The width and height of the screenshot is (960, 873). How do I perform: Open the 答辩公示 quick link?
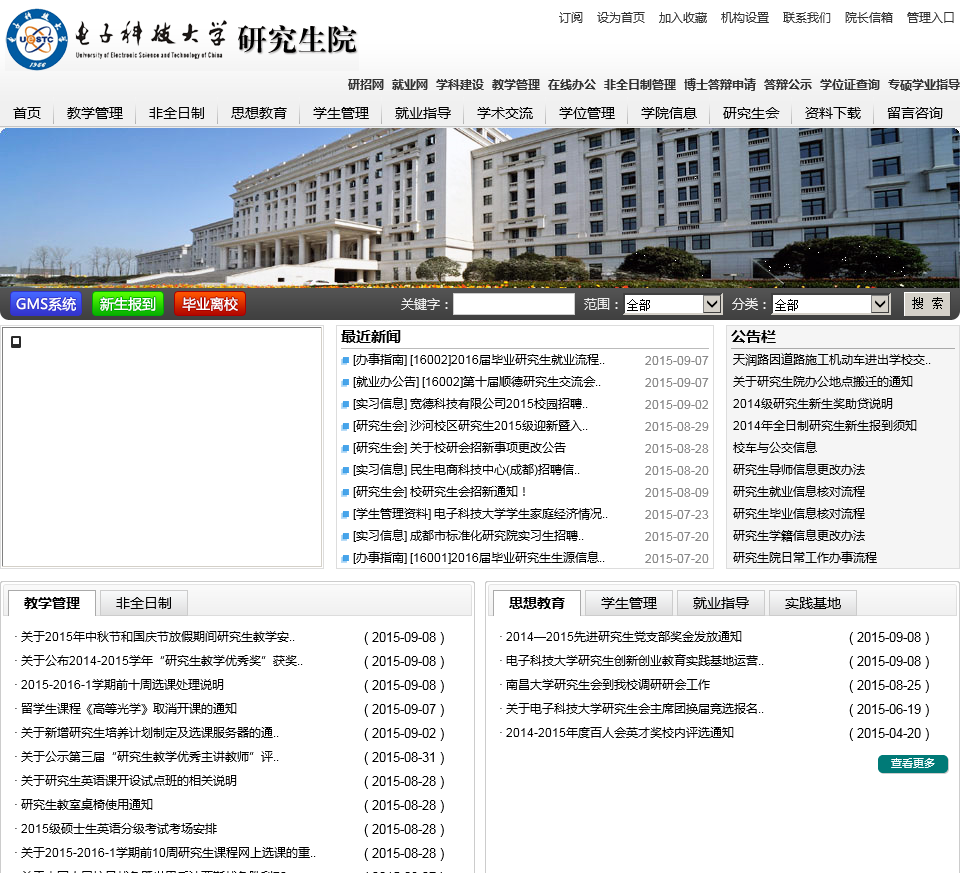(788, 84)
